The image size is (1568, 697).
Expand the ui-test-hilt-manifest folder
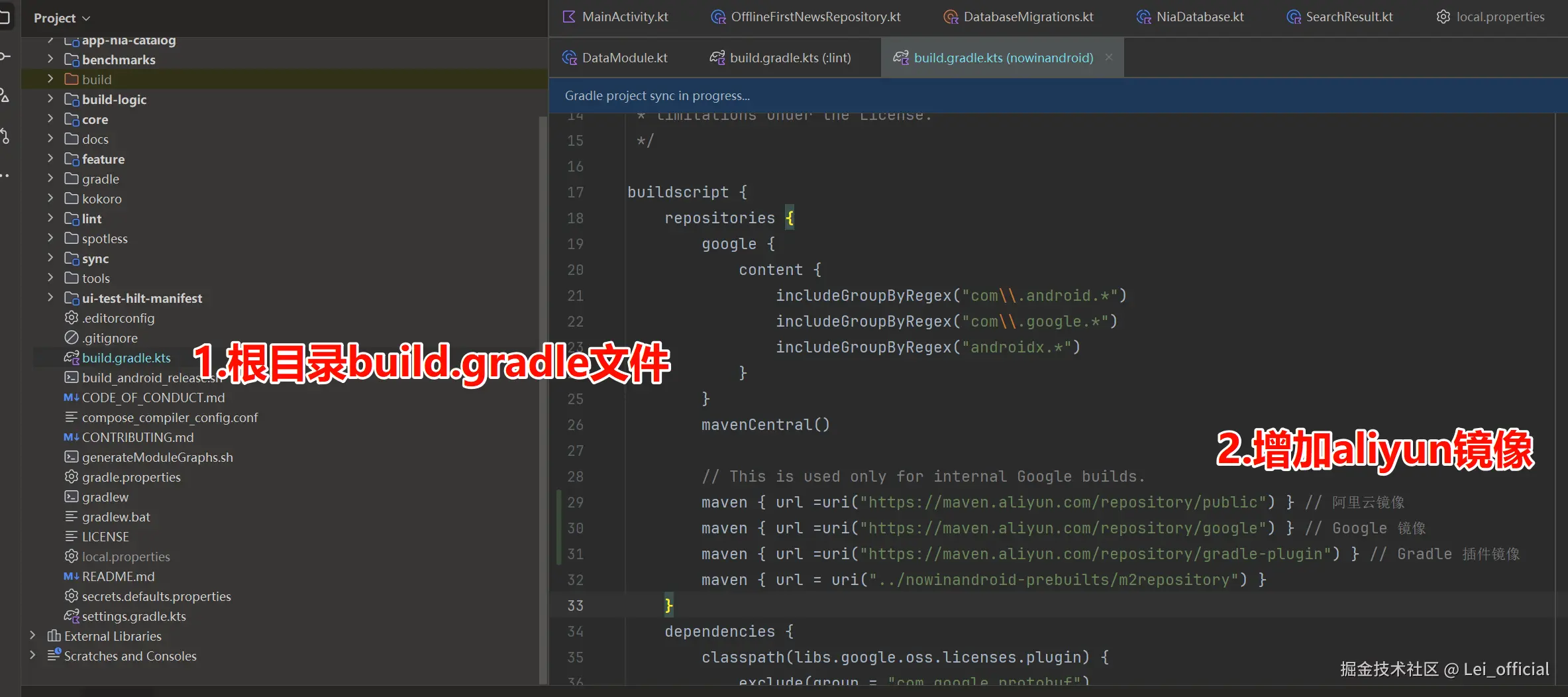click(x=50, y=297)
